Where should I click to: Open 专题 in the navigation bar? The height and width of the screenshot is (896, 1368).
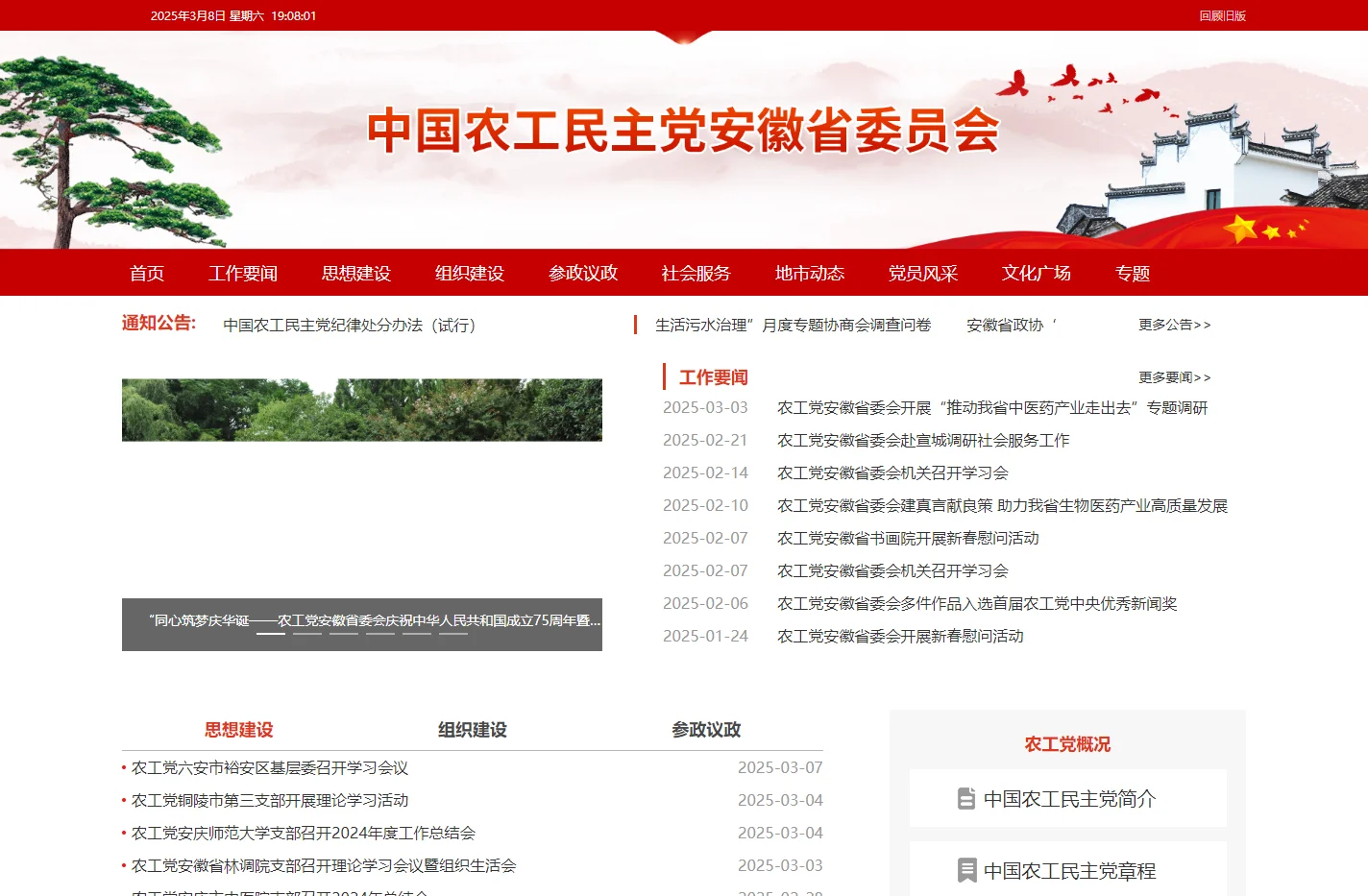[x=1133, y=274]
